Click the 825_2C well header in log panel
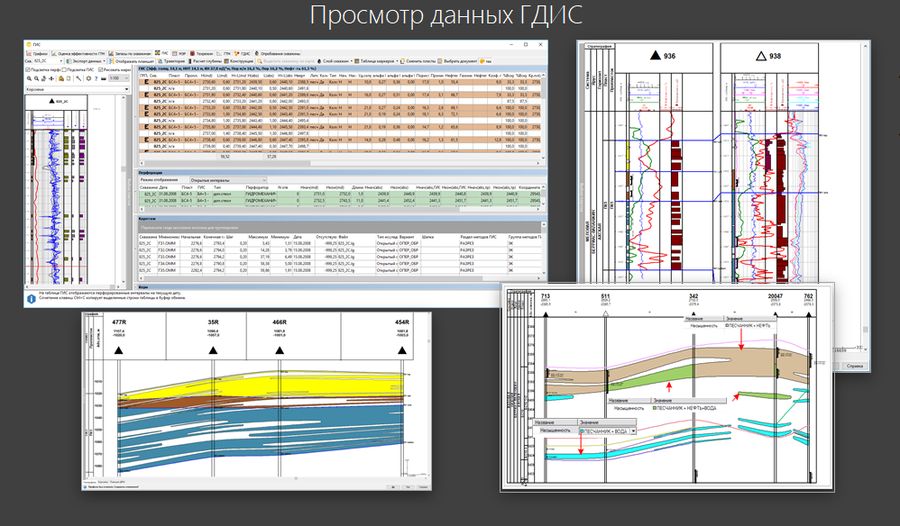Viewport: 900px width, 526px height. click(x=56, y=102)
